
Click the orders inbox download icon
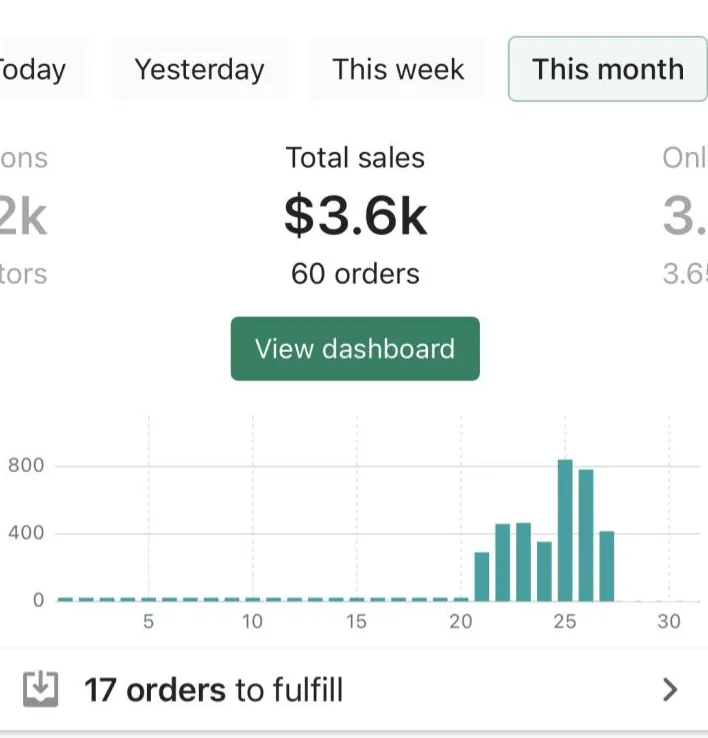coord(40,690)
